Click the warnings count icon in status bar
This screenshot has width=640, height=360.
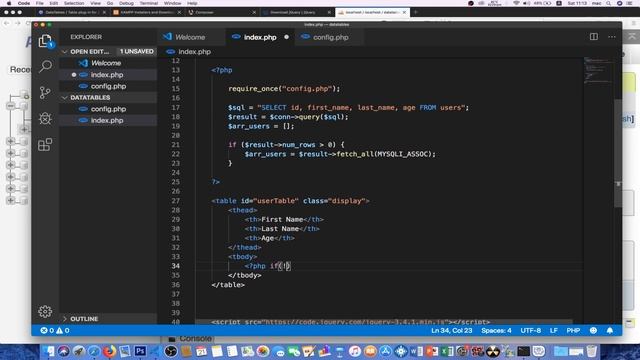point(59,330)
